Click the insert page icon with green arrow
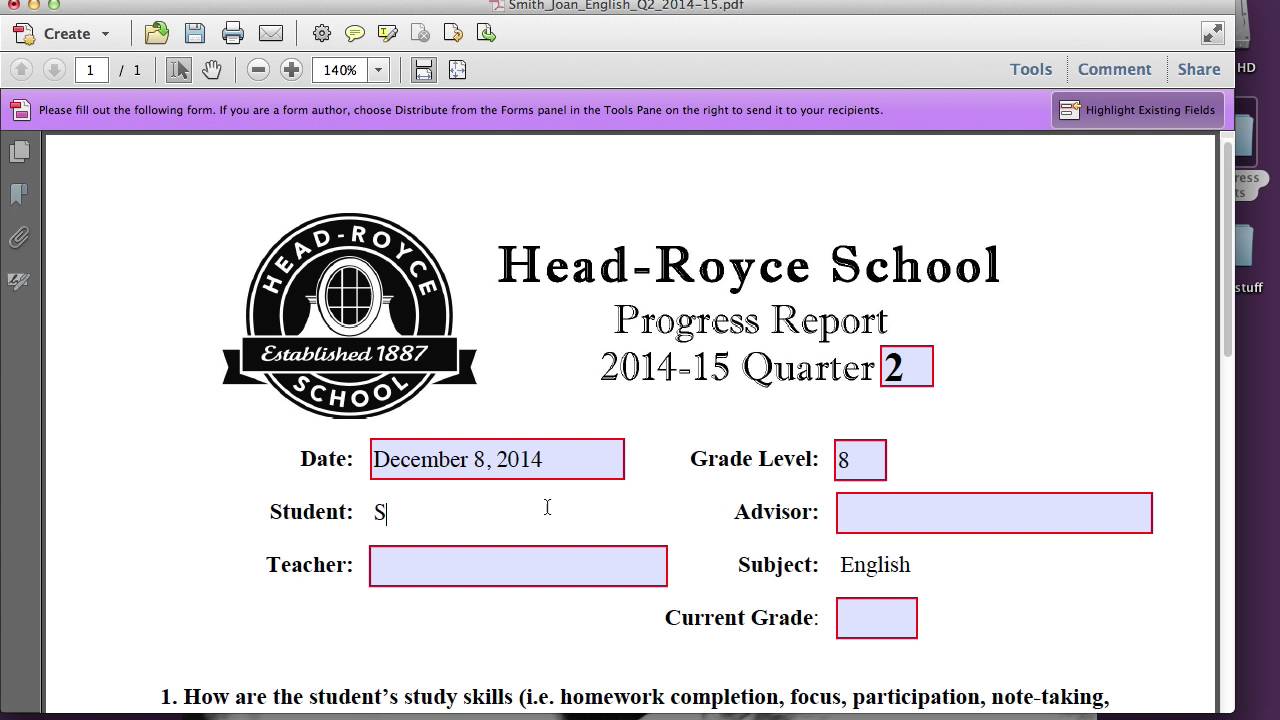Screen dimensions: 1280x720 486,34
